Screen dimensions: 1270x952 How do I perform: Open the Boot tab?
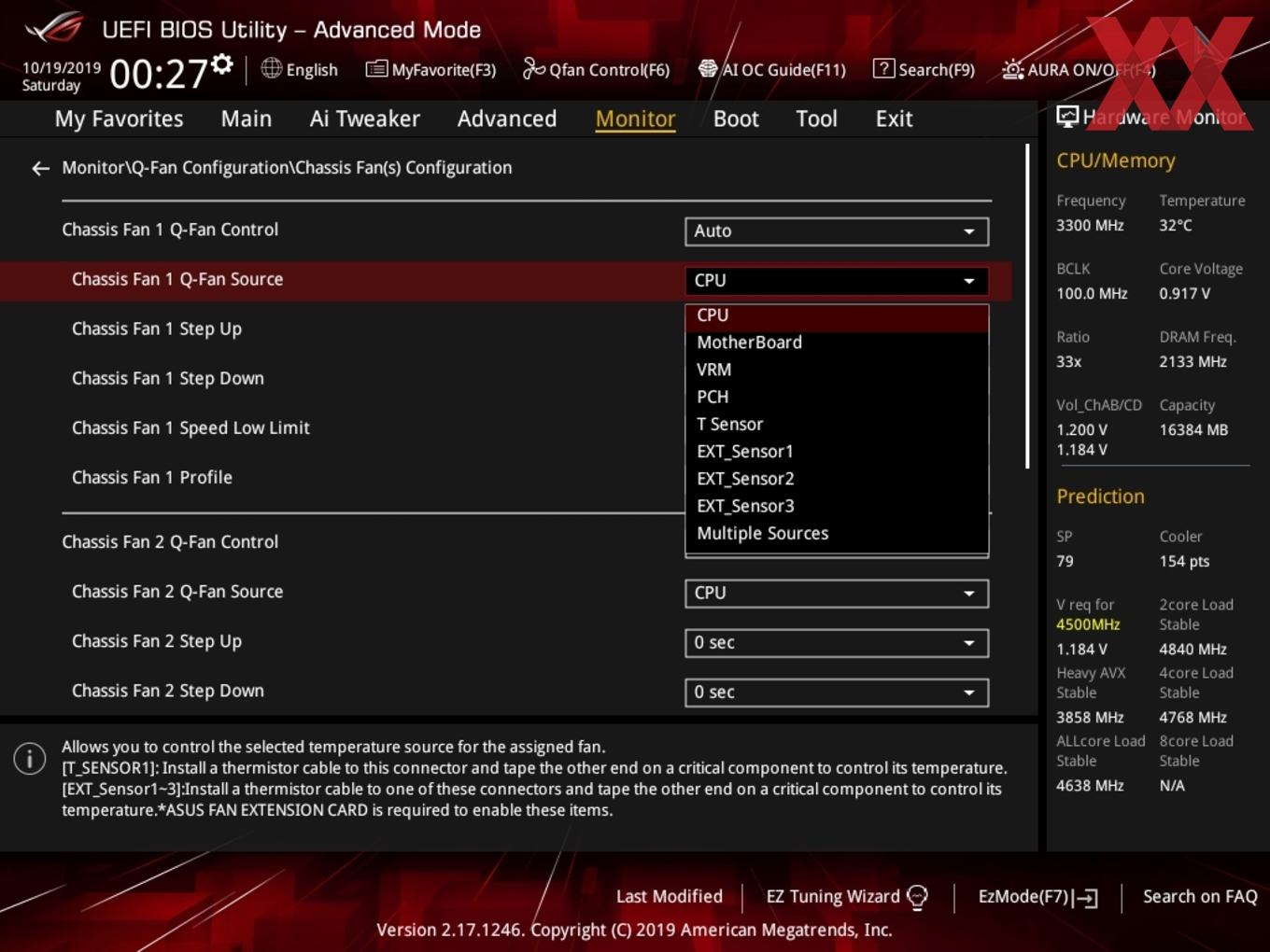(x=737, y=119)
